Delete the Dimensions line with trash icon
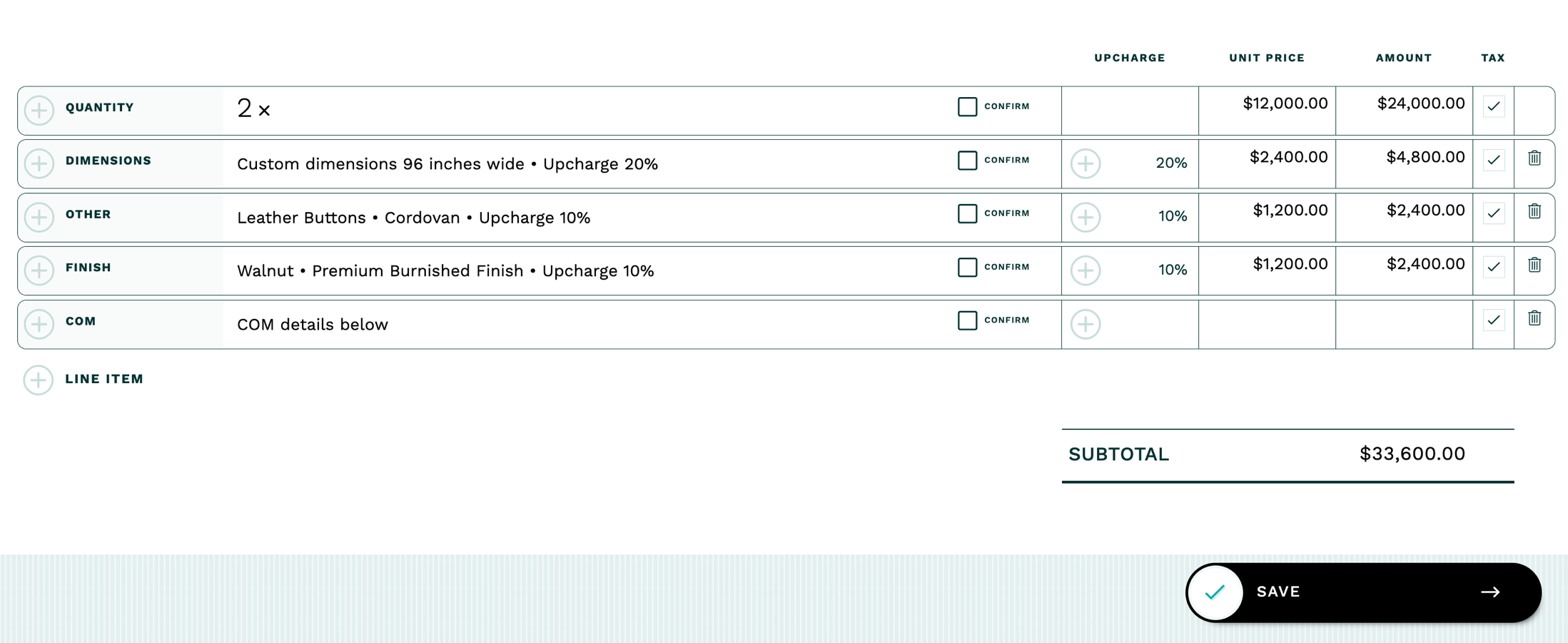 tap(1534, 158)
